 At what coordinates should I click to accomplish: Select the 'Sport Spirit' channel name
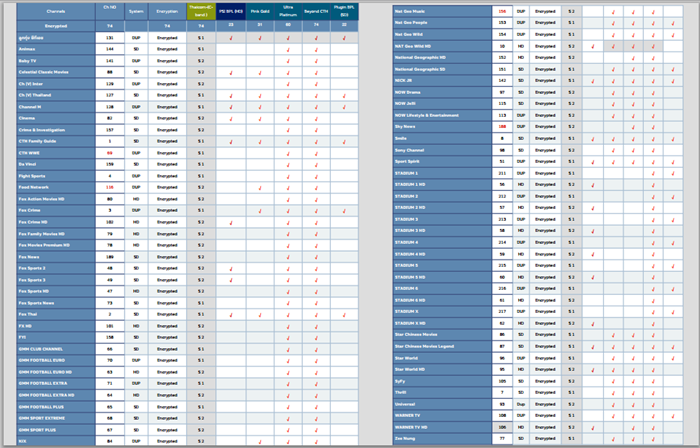coord(442,162)
